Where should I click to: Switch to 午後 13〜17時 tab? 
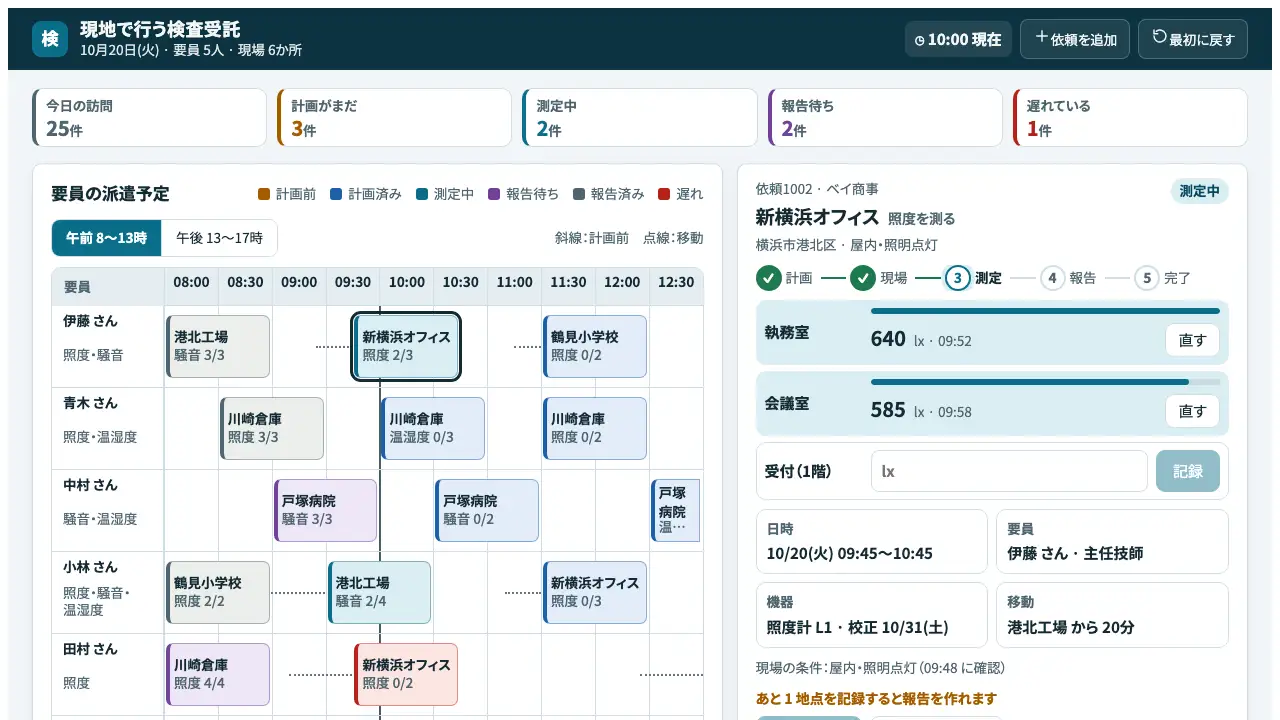pyautogui.click(x=219, y=238)
